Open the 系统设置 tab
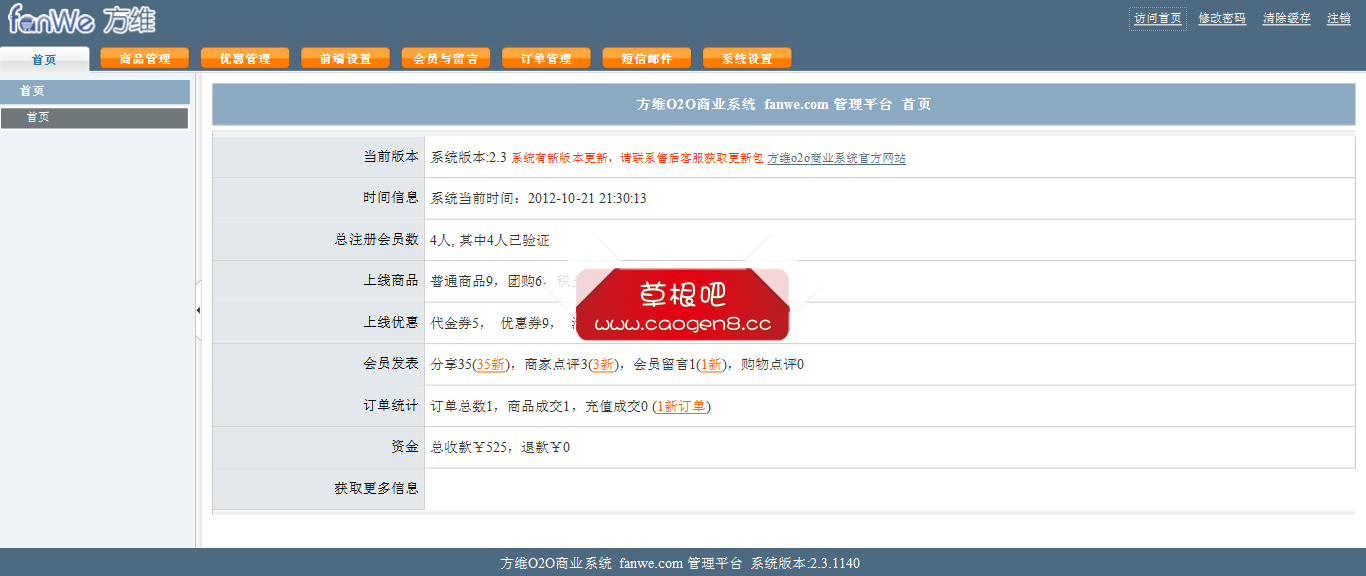Screen dimensions: 1366x576 pyautogui.click(x=746, y=57)
